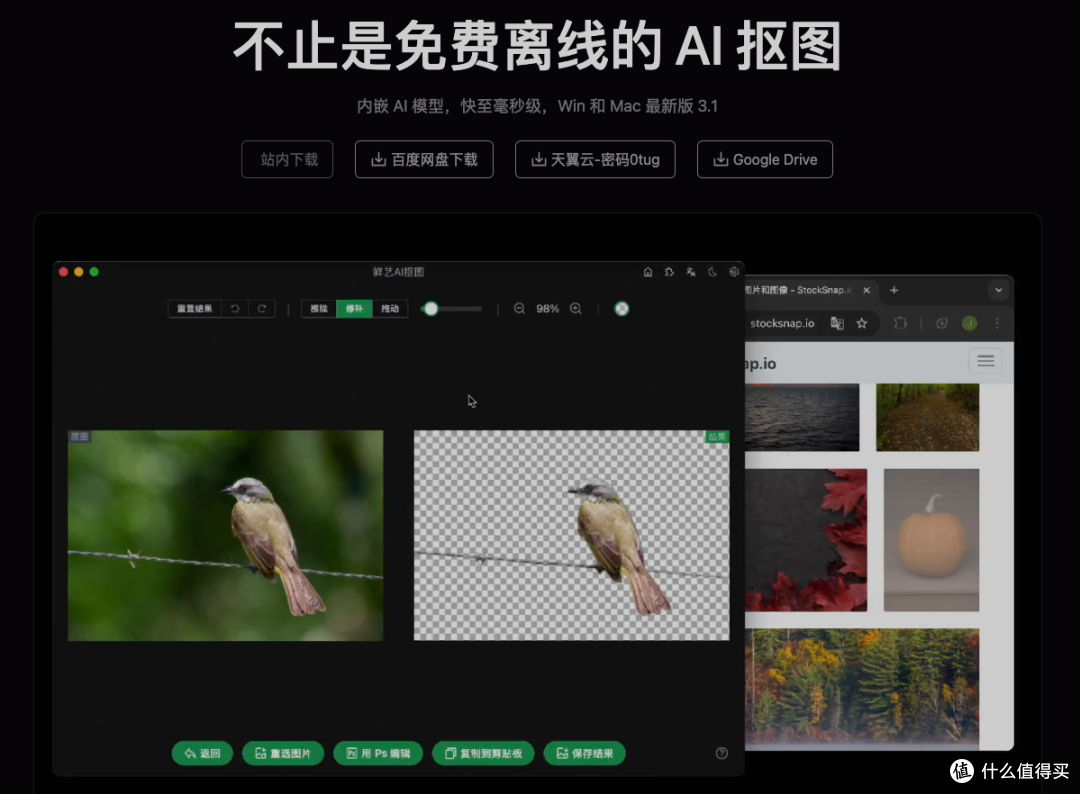Select the 擦除 erase mode
The height and width of the screenshot is (794, 1080).
point(319,309)
